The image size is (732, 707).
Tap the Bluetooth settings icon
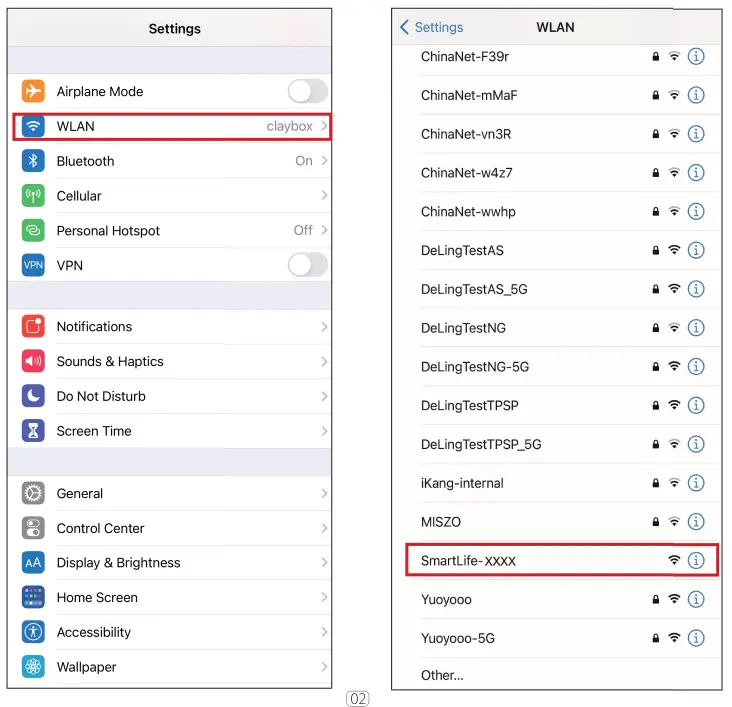[x=33, y=161]
